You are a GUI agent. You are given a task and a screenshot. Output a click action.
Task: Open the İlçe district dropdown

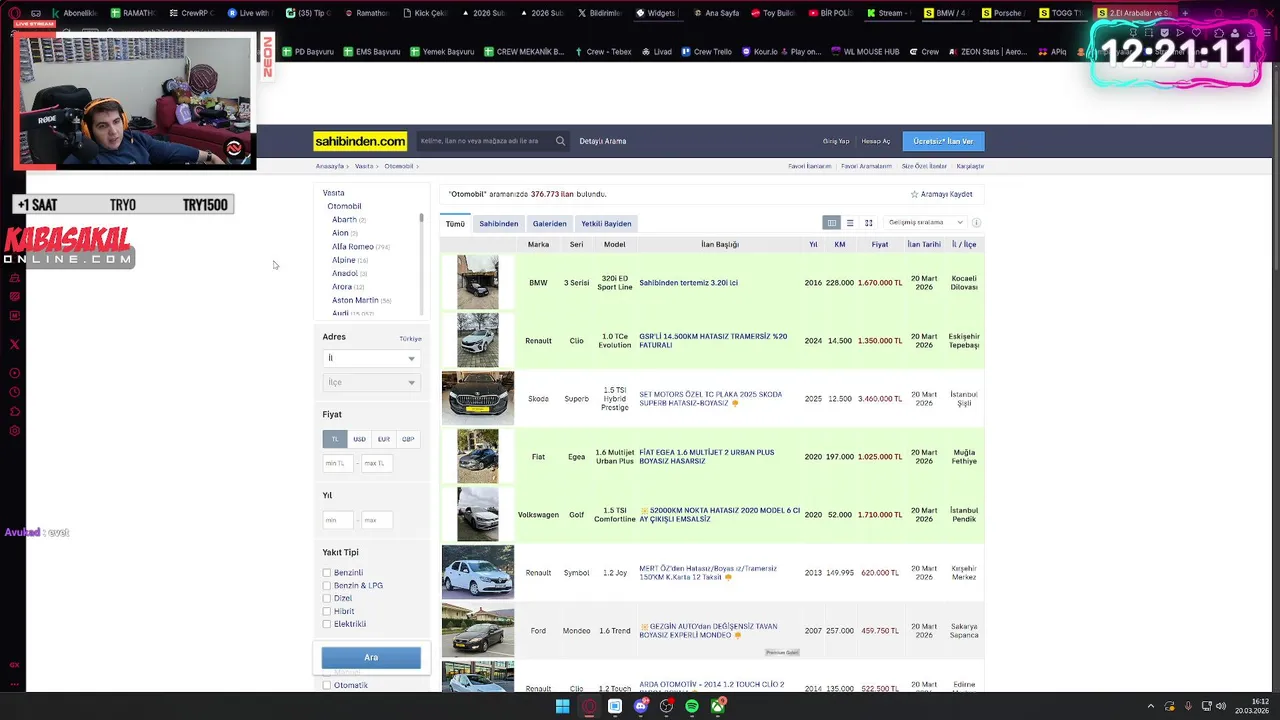371,382
